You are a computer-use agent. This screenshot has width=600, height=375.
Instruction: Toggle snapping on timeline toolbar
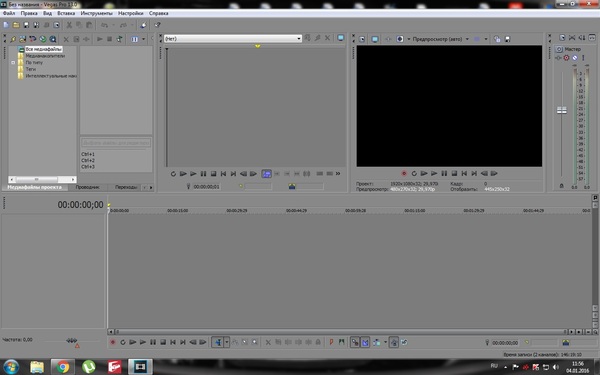click(355, 342)
